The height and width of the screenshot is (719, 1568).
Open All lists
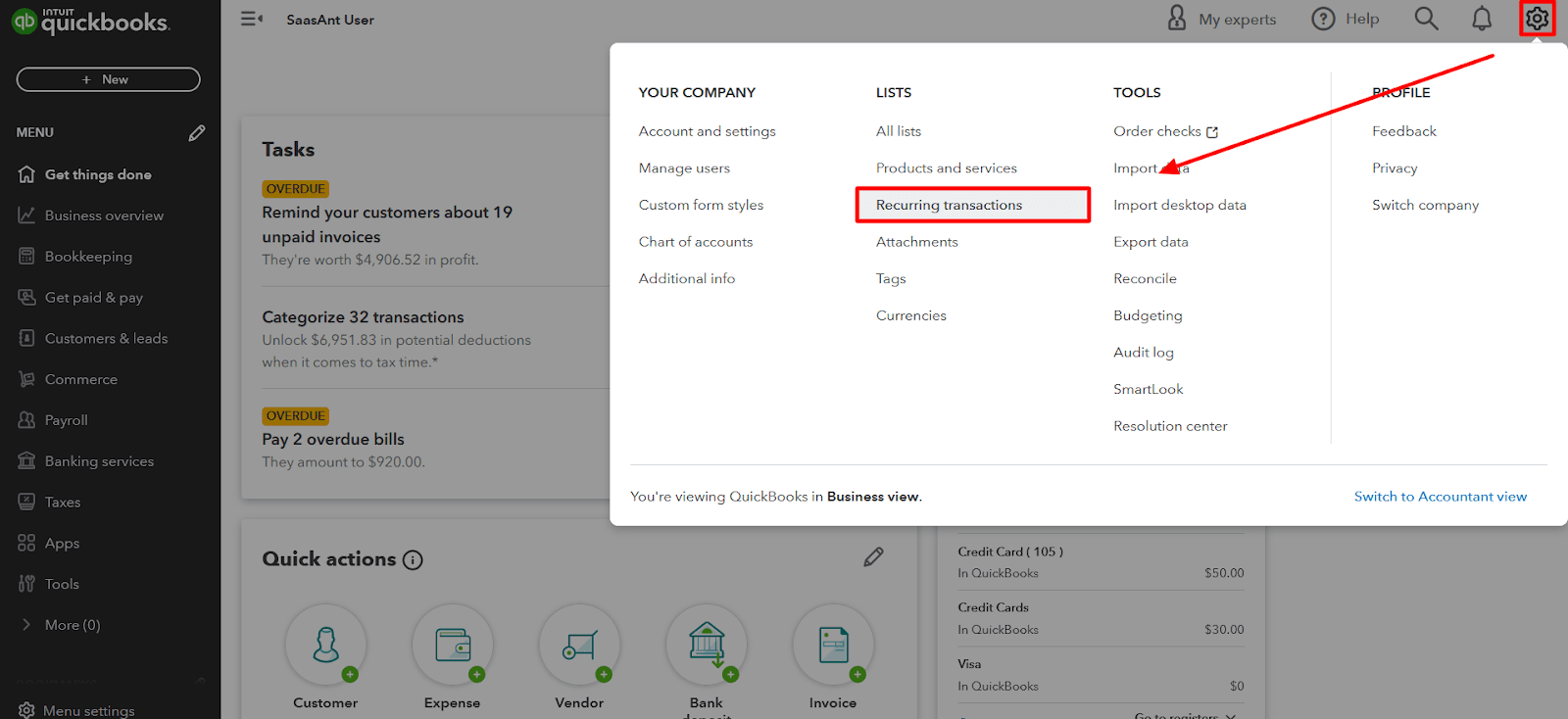[x=899, y=131]
